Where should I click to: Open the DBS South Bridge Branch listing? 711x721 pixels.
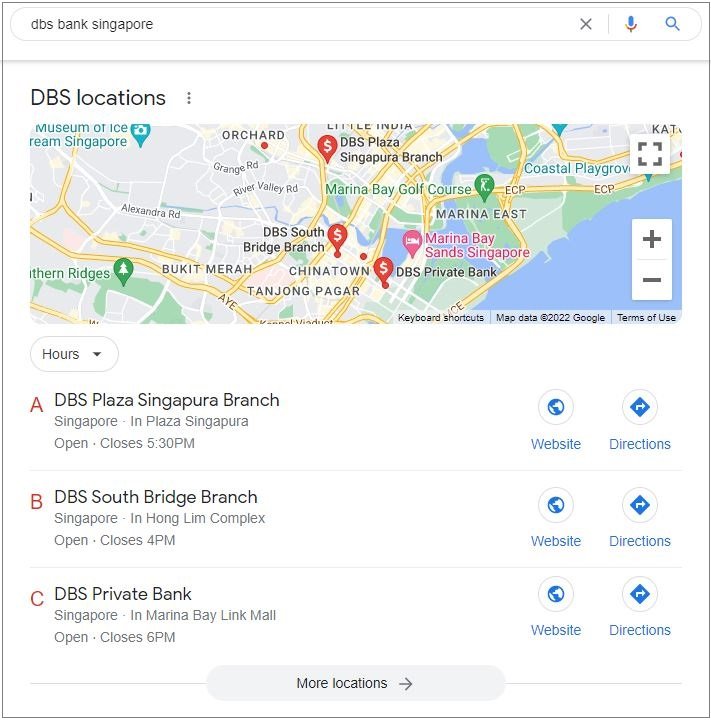pyautogui.click(x=155, y=497)
